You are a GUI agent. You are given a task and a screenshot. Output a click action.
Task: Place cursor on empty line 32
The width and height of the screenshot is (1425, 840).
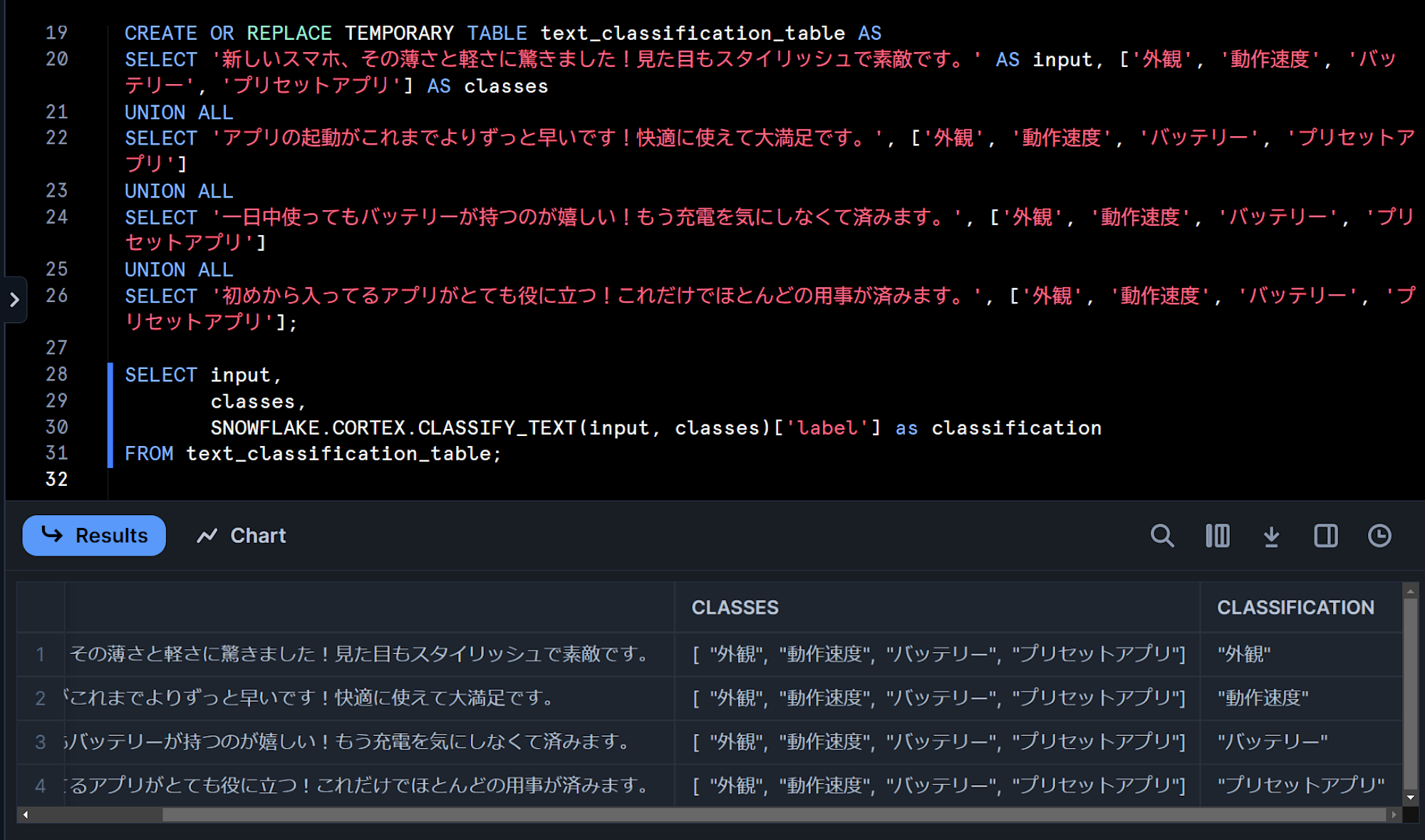[56, 479]
